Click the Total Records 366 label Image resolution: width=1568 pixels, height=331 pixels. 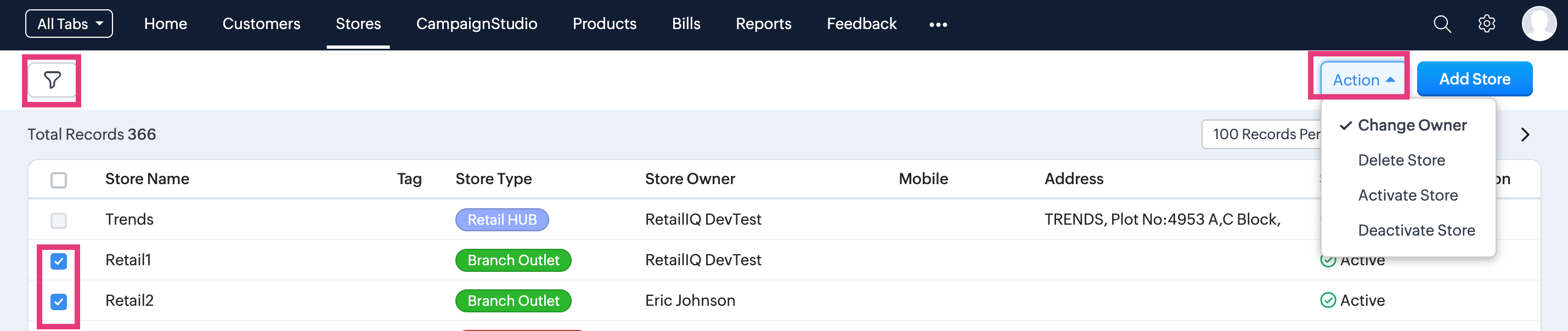click(91, 134)
